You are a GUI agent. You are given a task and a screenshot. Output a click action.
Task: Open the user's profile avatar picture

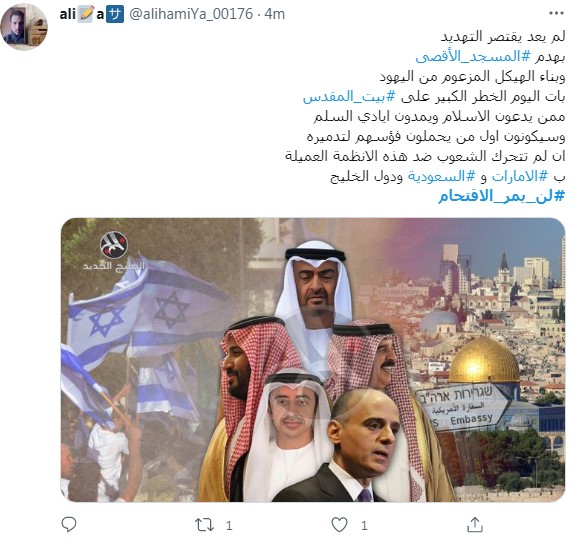coord(24,27)
